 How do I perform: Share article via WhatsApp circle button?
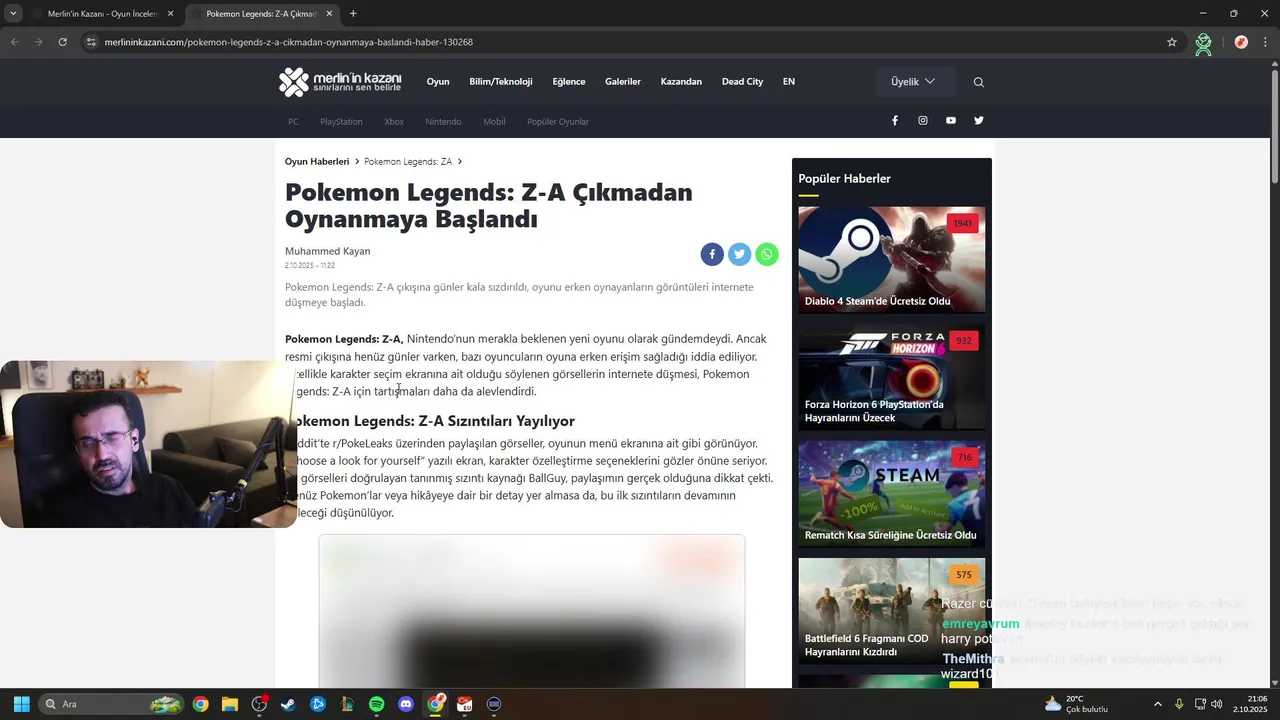(767, 254)
